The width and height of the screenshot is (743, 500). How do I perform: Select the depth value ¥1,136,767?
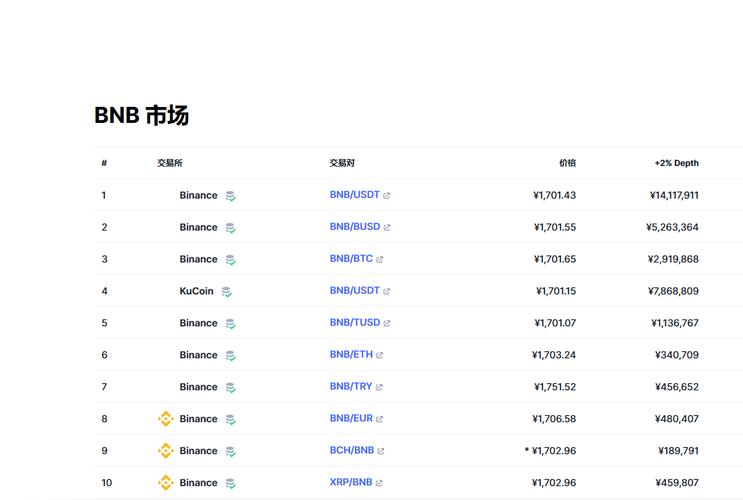[x=675, y=323]
